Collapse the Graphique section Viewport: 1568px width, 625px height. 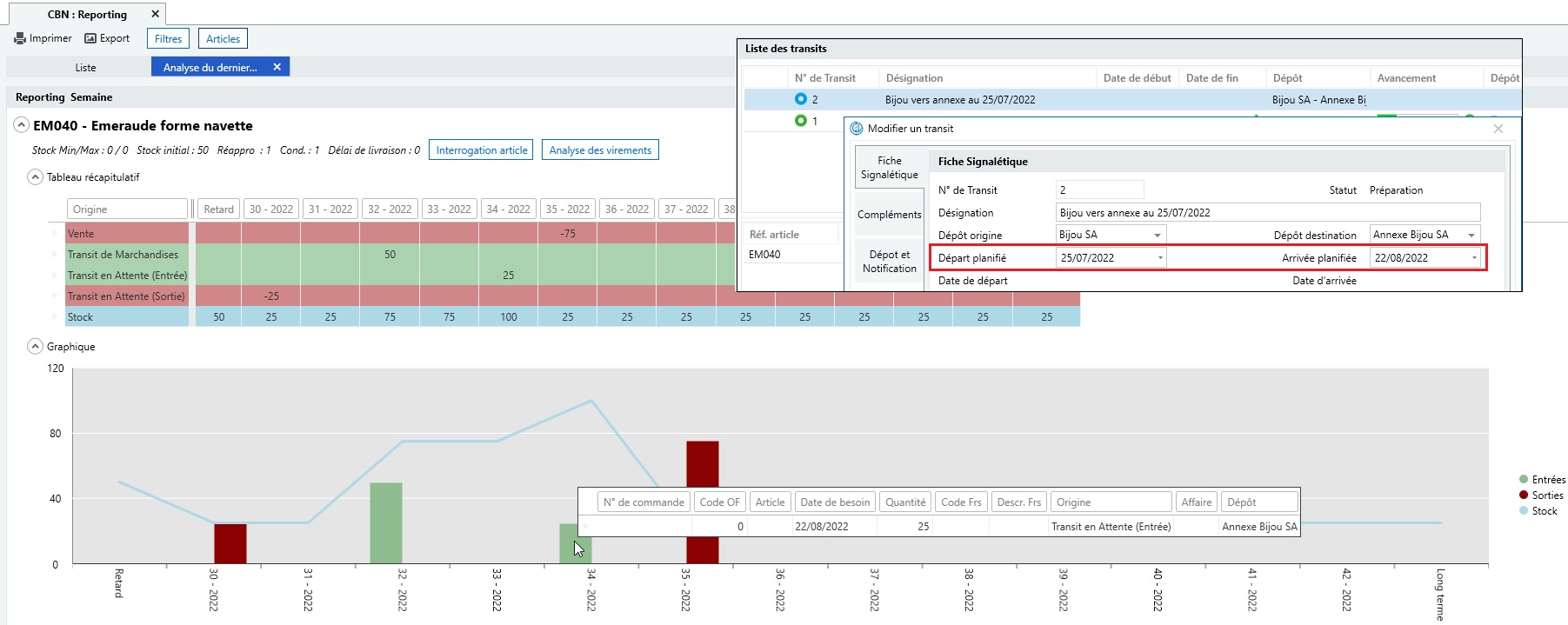coord(35,347)
